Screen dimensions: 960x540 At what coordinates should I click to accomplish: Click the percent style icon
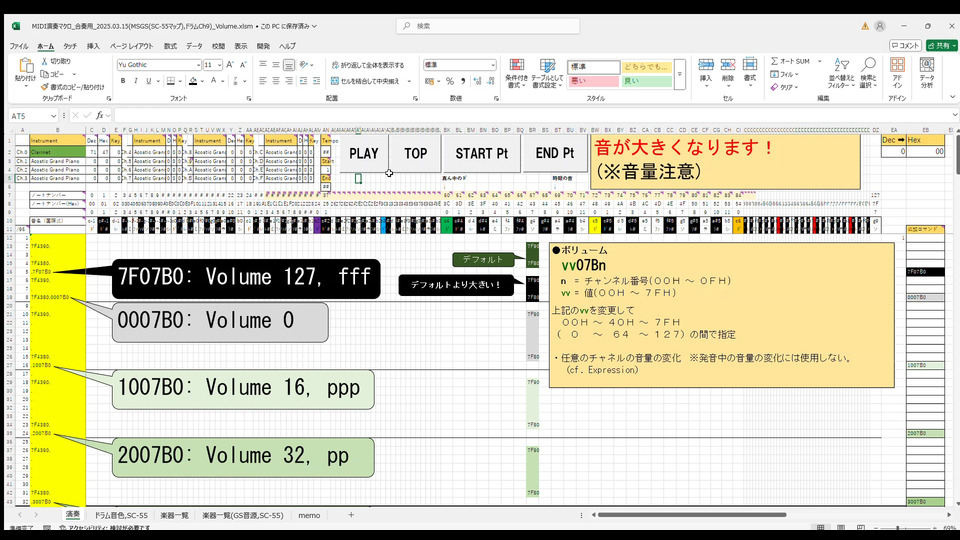tap(449, 81)
